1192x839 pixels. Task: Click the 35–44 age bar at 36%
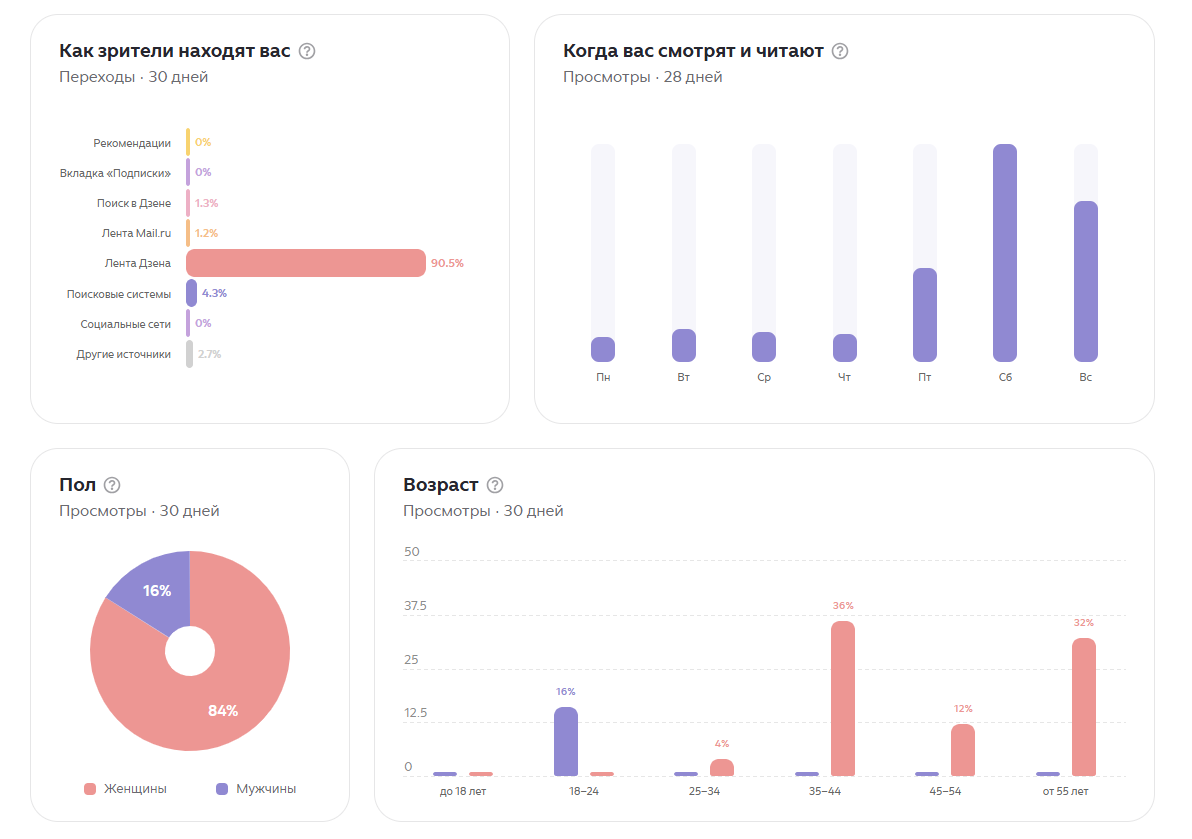coord(842,698)
